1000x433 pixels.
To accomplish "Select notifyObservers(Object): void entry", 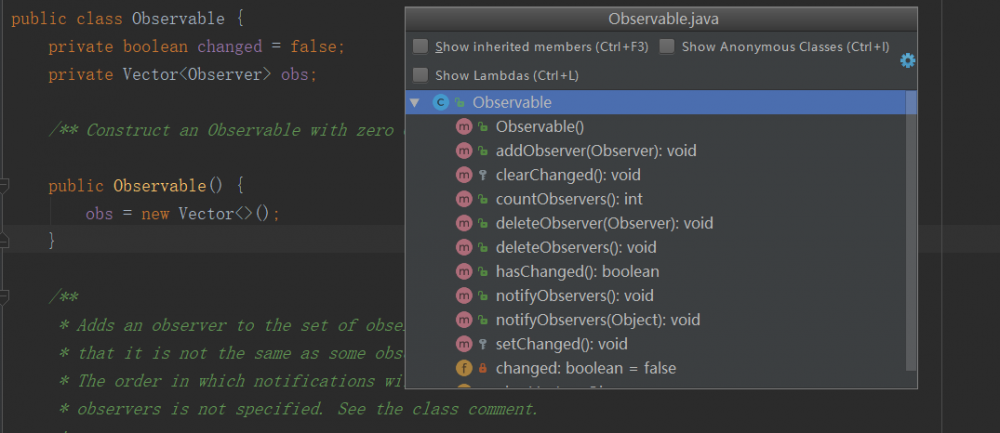I will [597, 320].
